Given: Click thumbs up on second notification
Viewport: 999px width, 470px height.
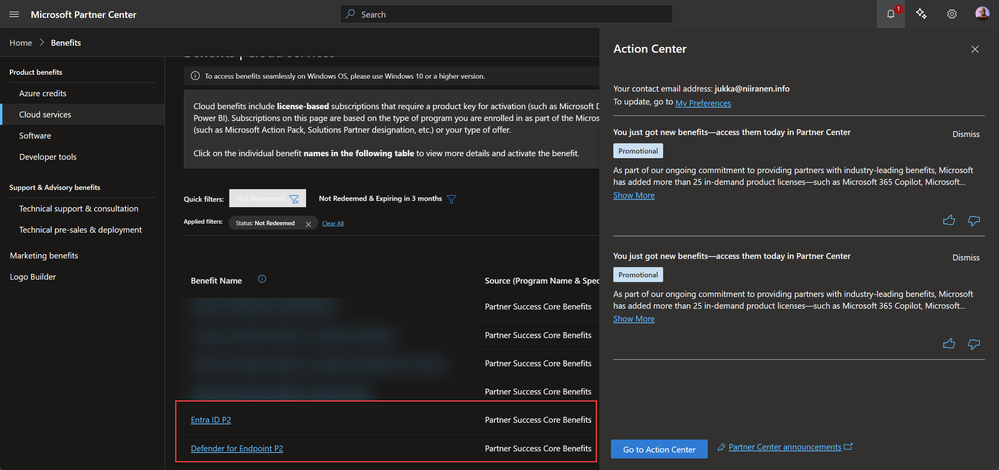Looking at the screenshot, I should pos(949,344).
